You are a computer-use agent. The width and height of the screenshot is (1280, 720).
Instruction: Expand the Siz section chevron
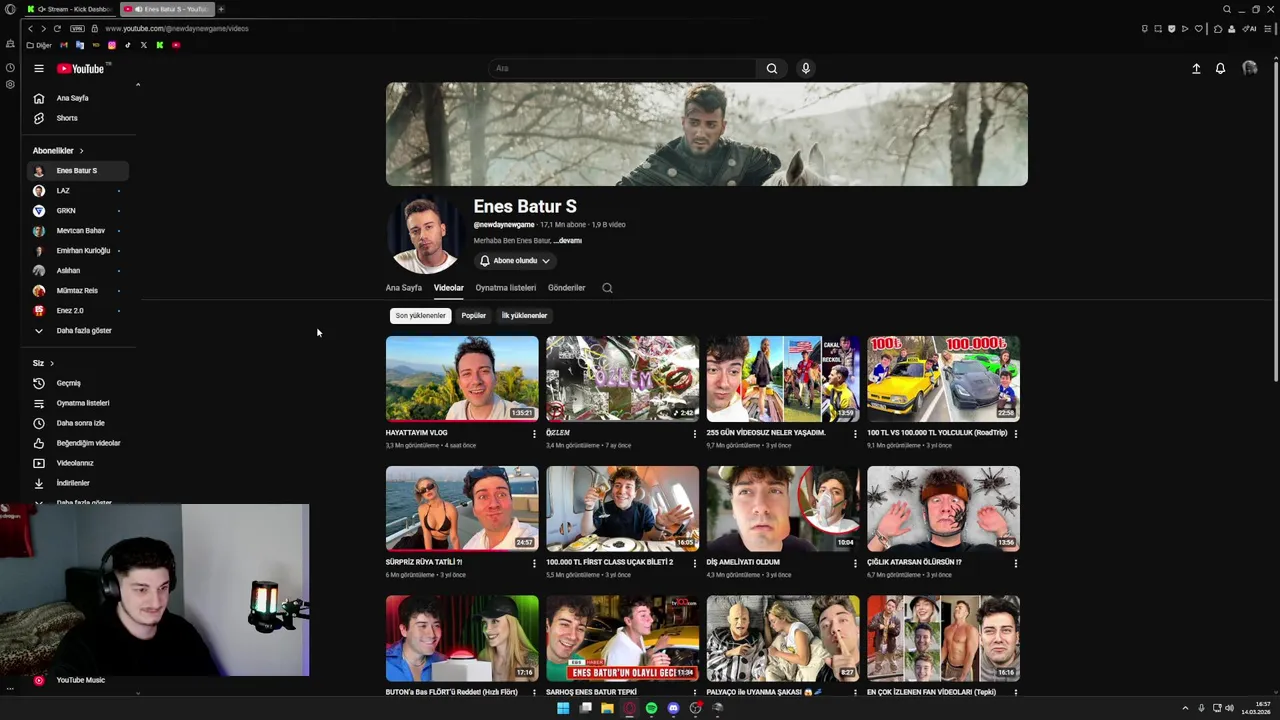tap(52, 363)
